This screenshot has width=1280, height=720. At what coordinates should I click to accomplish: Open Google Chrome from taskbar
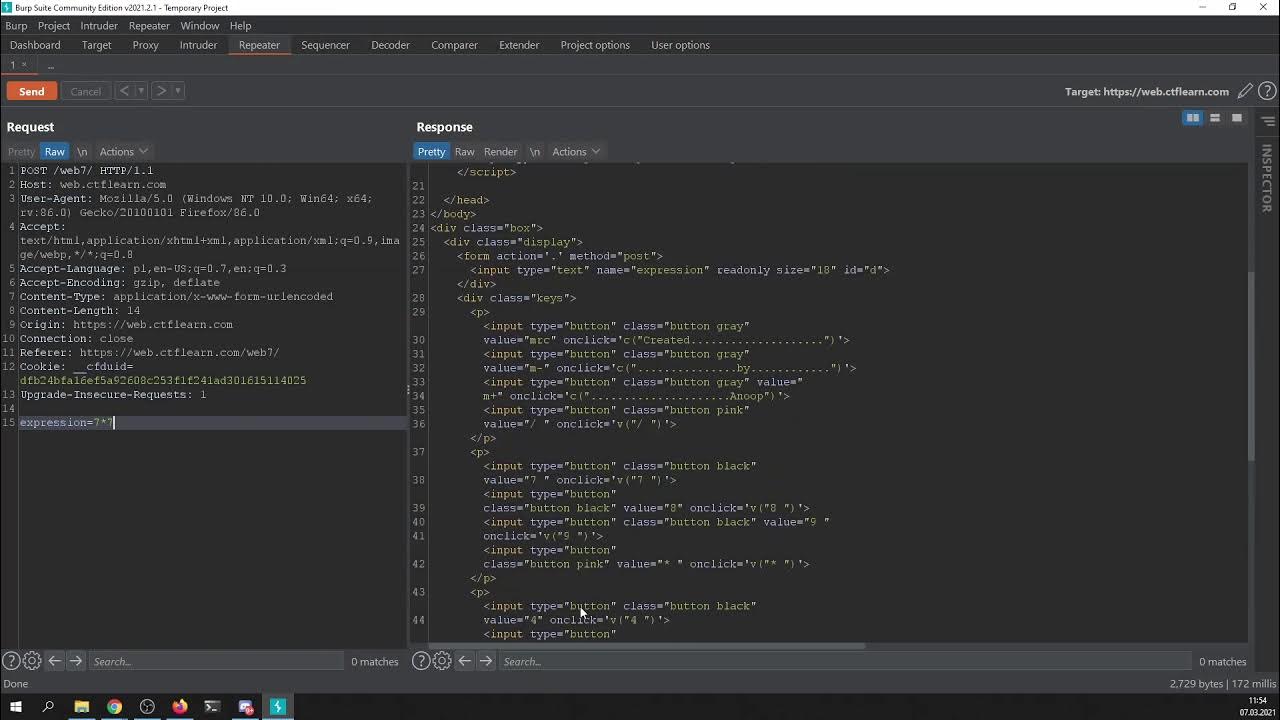[114, 707]
